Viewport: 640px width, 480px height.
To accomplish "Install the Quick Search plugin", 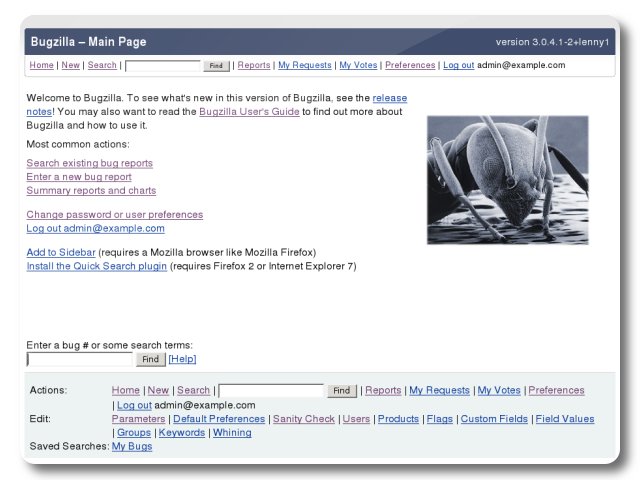I will coord(96,266).
